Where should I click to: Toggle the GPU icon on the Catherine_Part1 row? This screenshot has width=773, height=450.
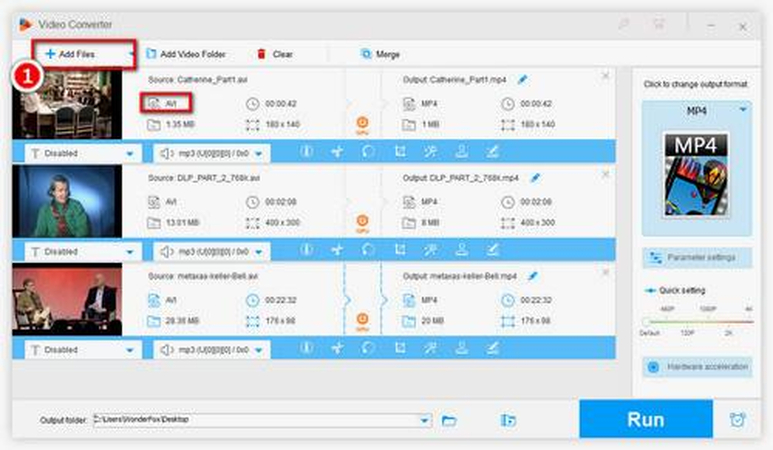coord(362,125)
